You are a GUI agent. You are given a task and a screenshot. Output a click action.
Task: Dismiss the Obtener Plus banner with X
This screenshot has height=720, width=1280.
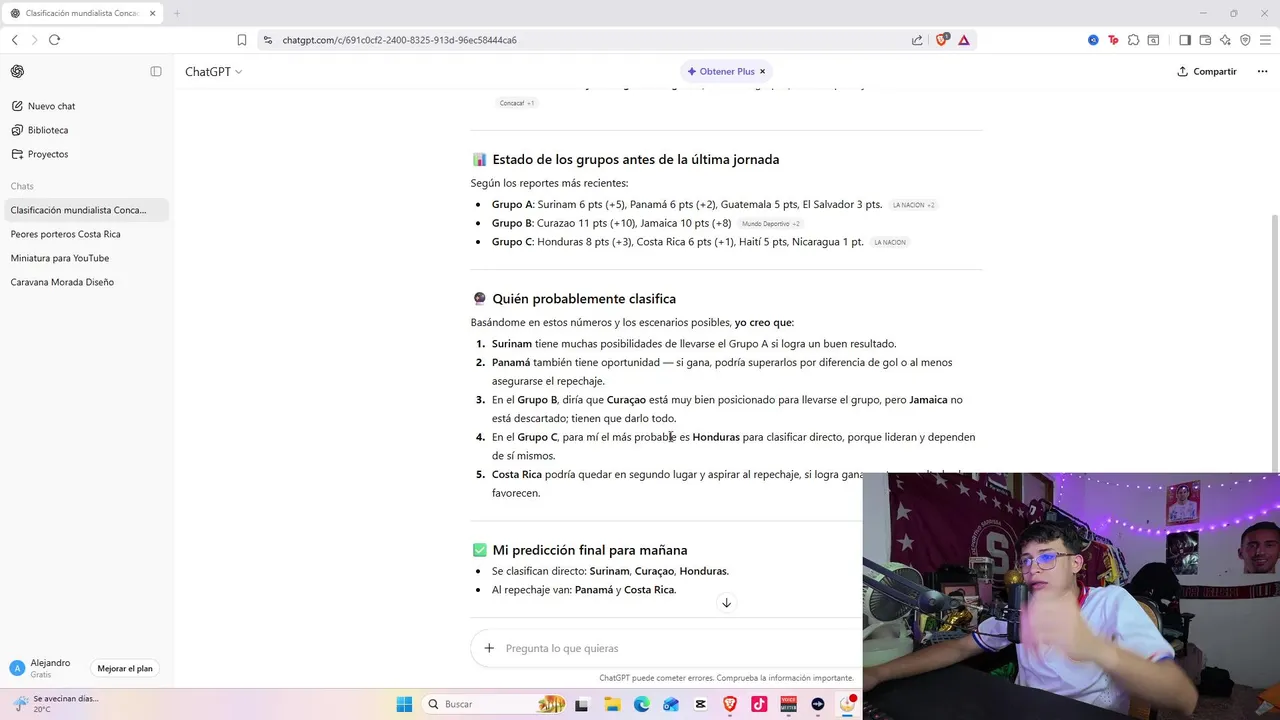pos(762,72)
